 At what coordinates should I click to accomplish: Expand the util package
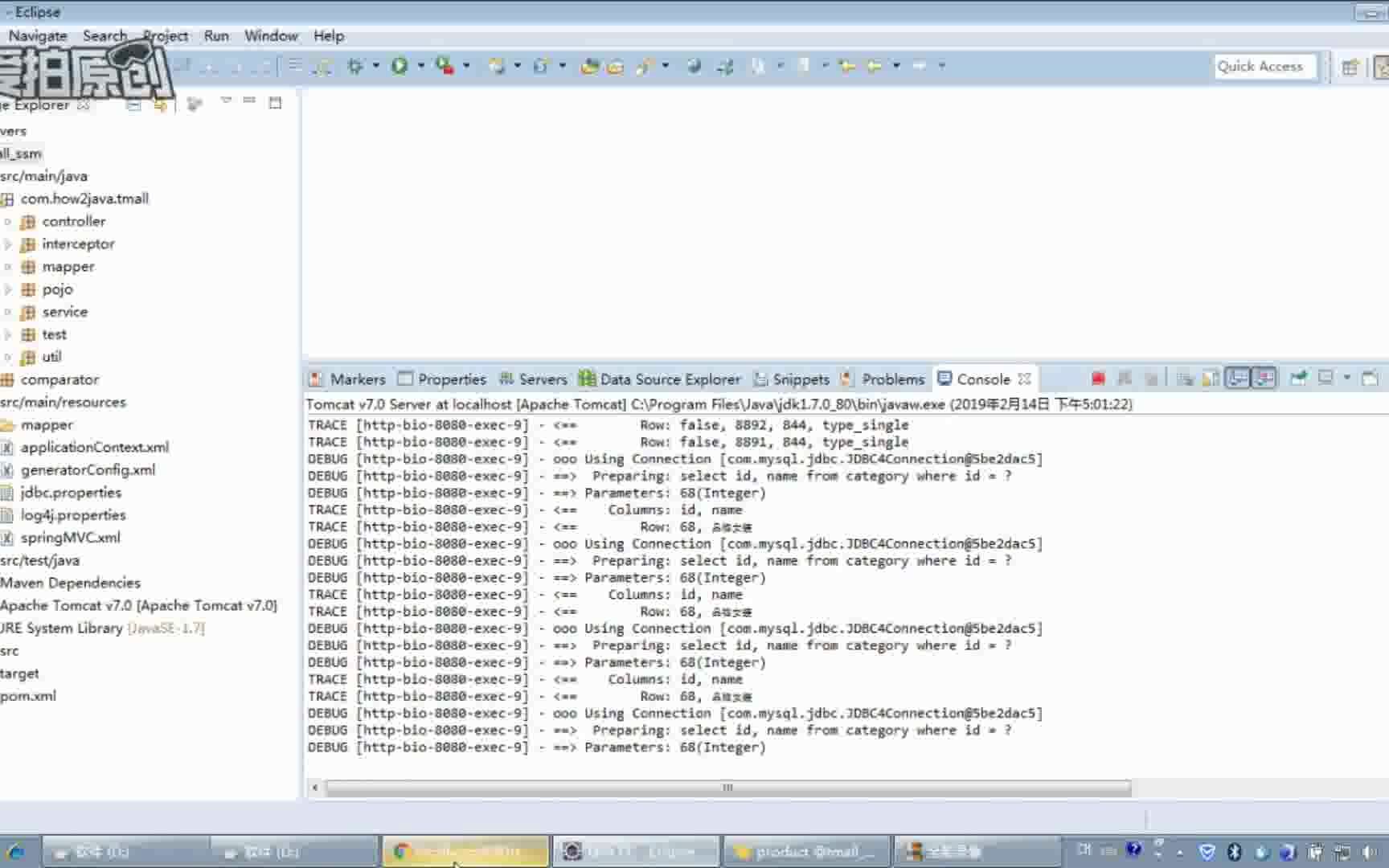[8, 357]
